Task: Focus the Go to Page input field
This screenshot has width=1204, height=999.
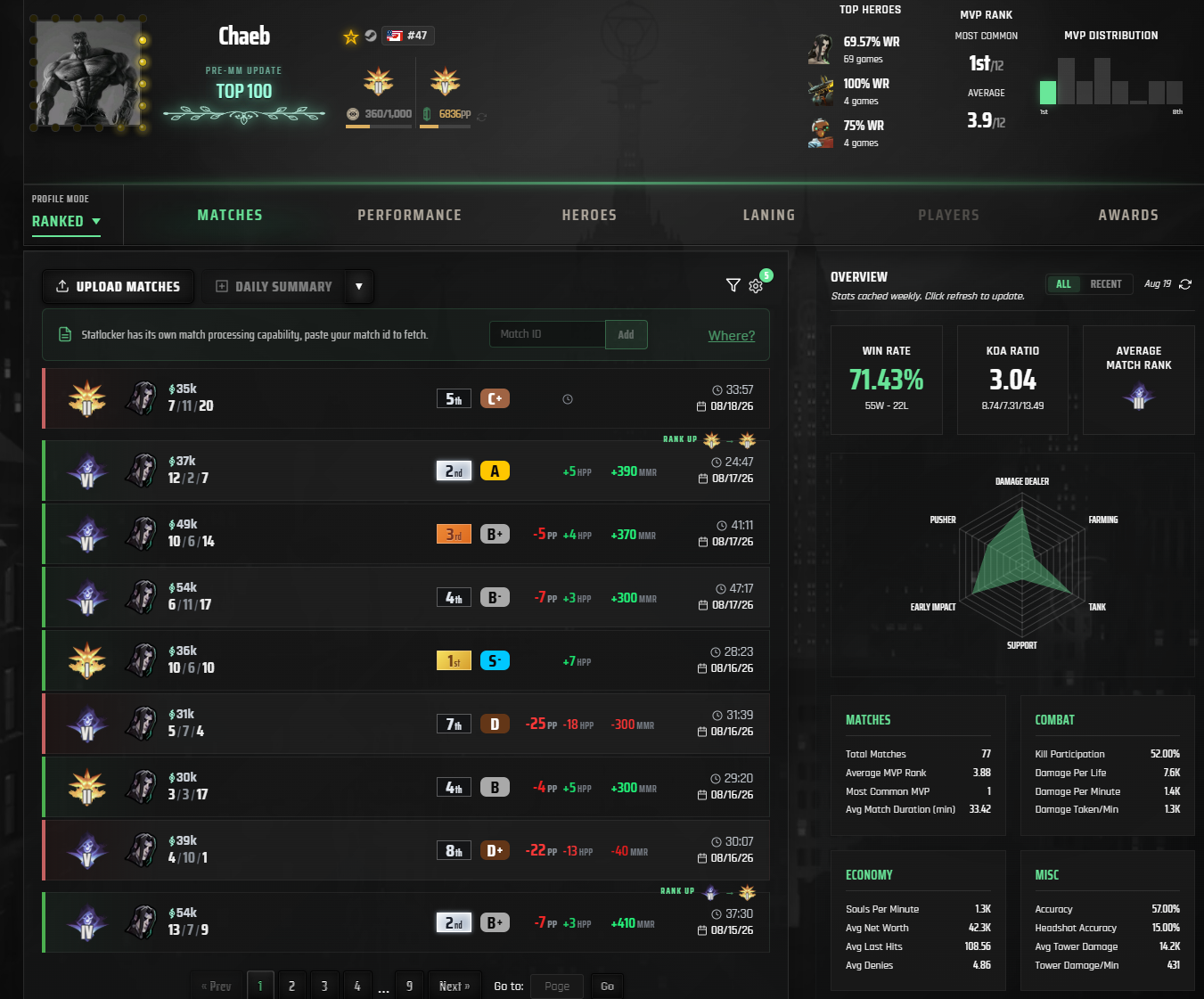Action: click(557, 986)
